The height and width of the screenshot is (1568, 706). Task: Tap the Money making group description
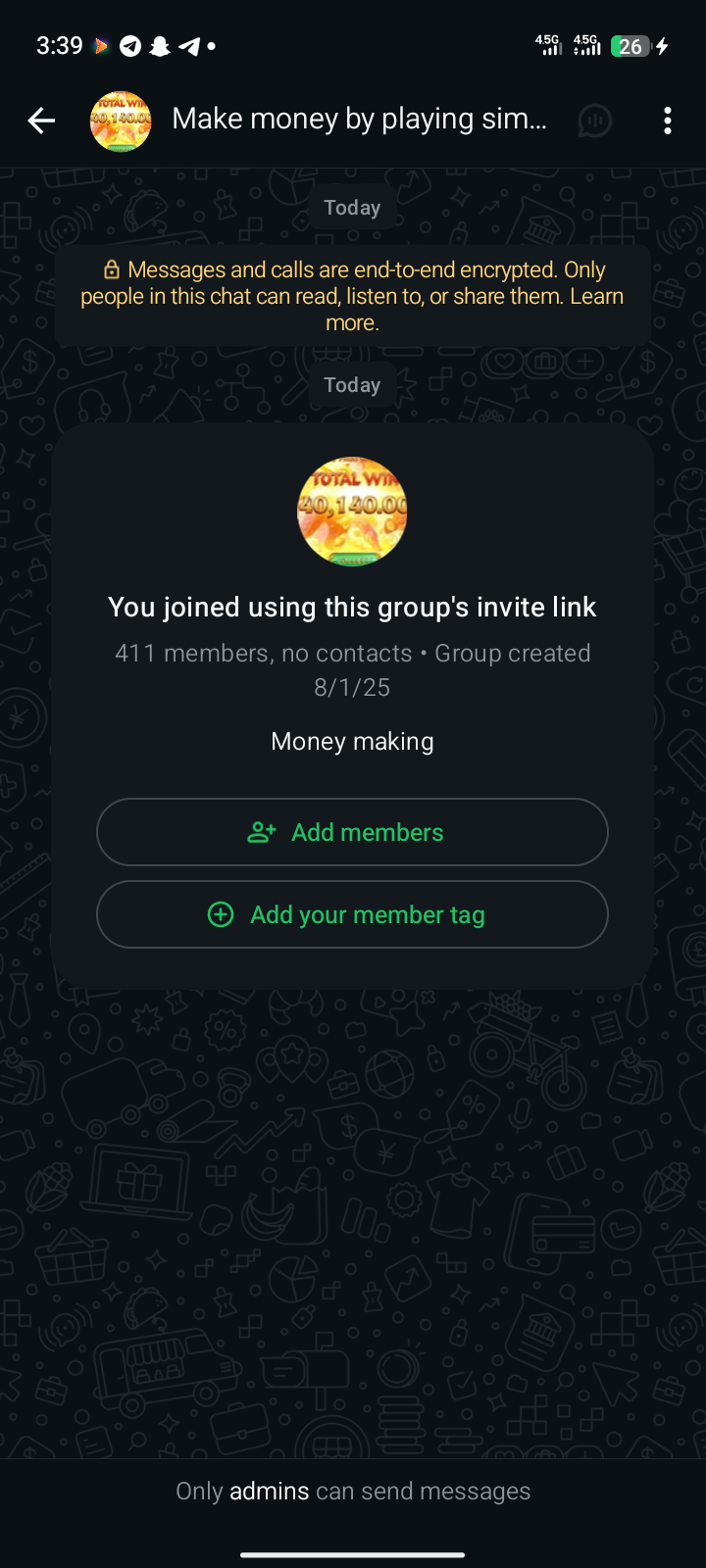coord(352,741)
